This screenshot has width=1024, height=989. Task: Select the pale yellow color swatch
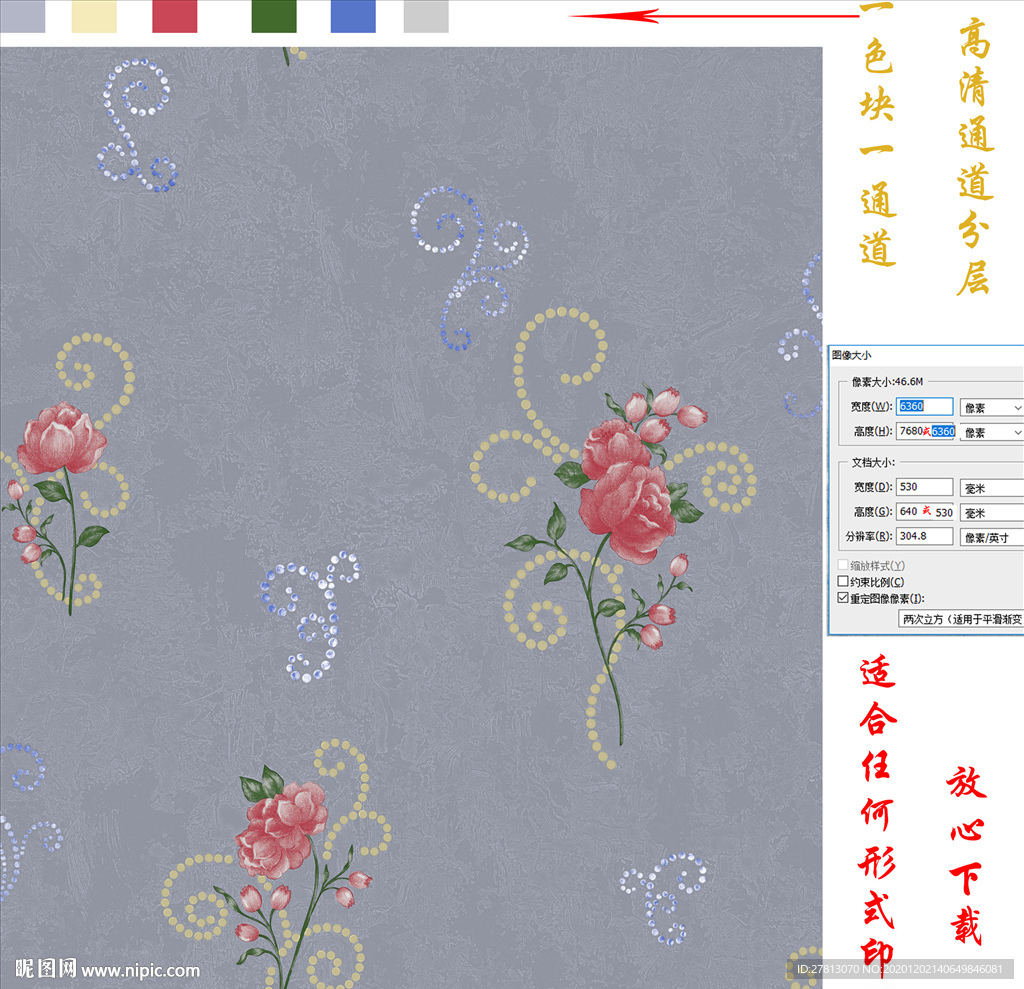click(95, 16)
